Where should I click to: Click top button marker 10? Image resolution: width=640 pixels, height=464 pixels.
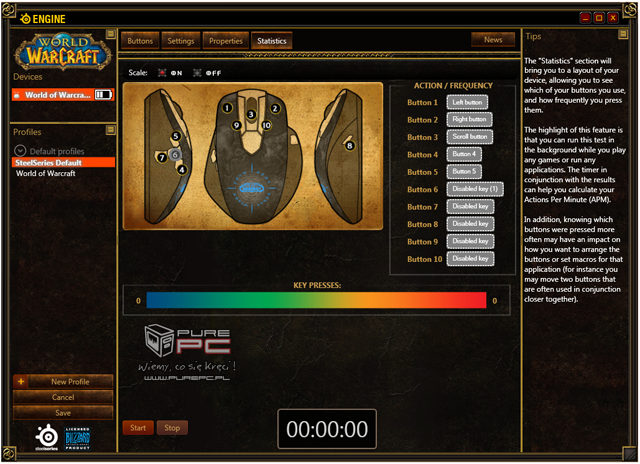[x=266, y=125]
